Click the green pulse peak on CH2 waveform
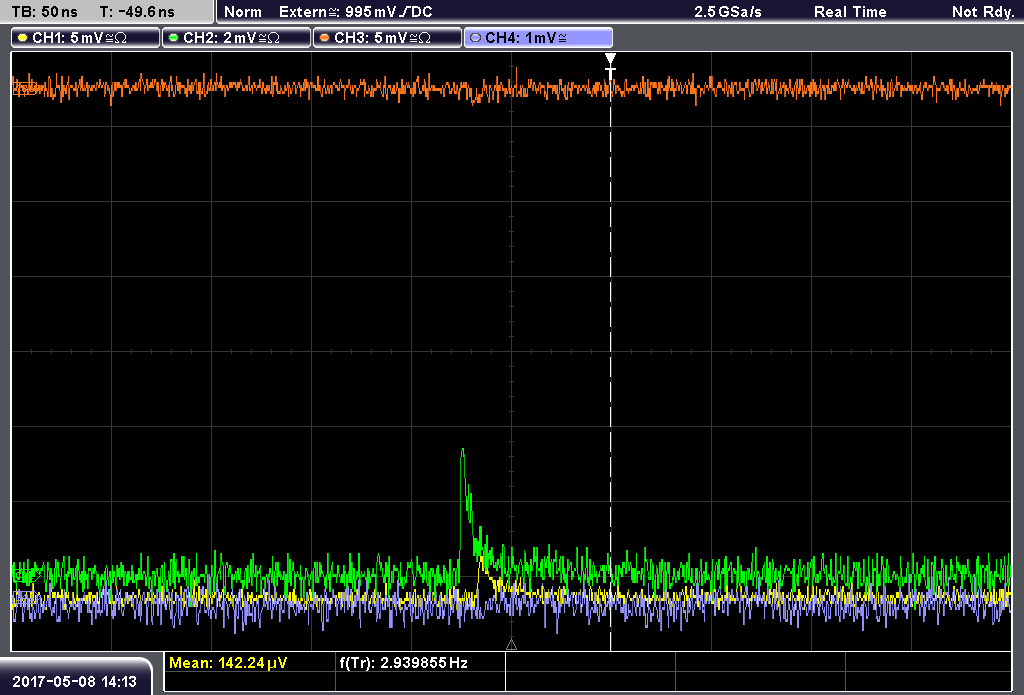 click(462, 451)
